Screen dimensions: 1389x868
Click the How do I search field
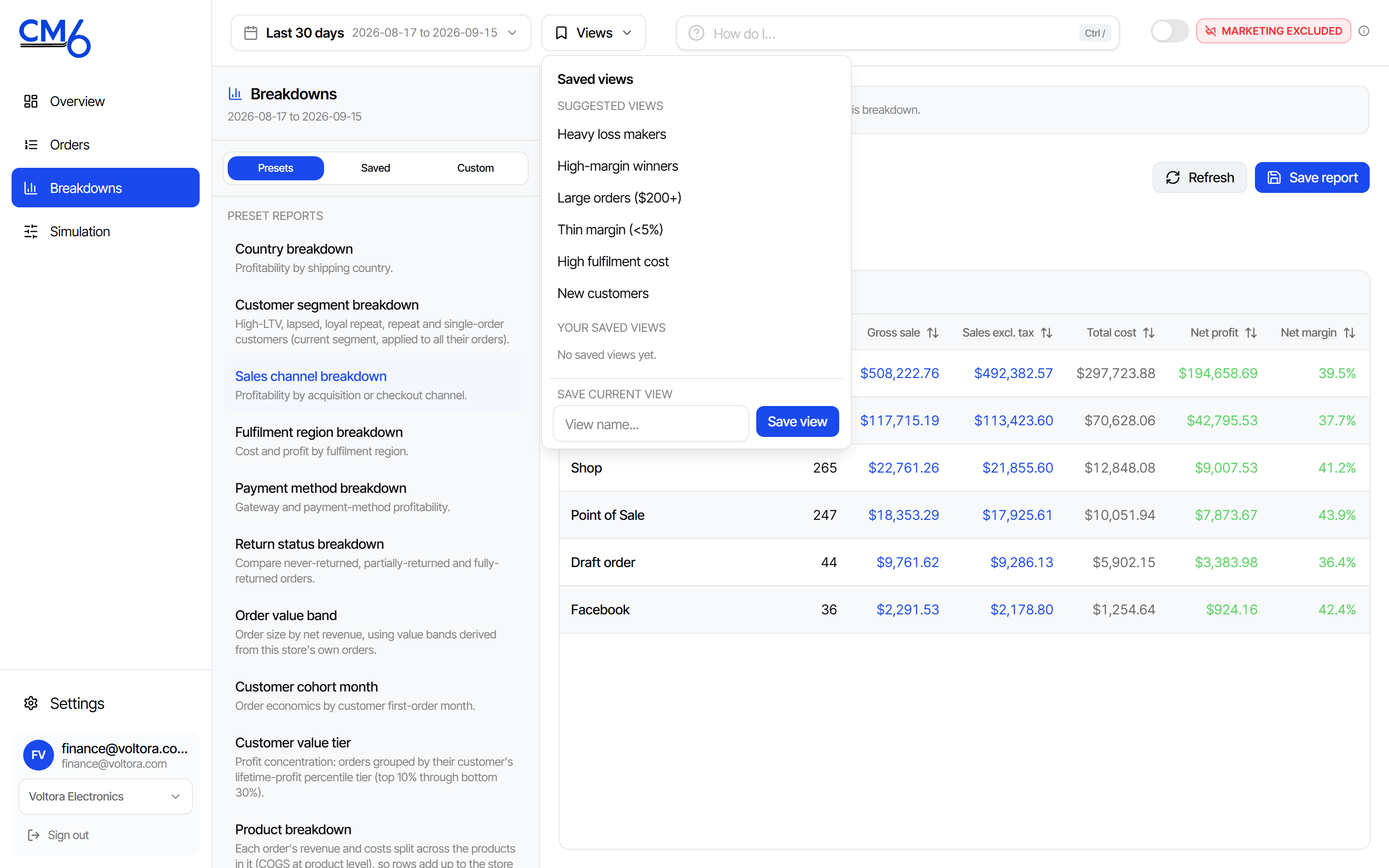click(898, 33)
